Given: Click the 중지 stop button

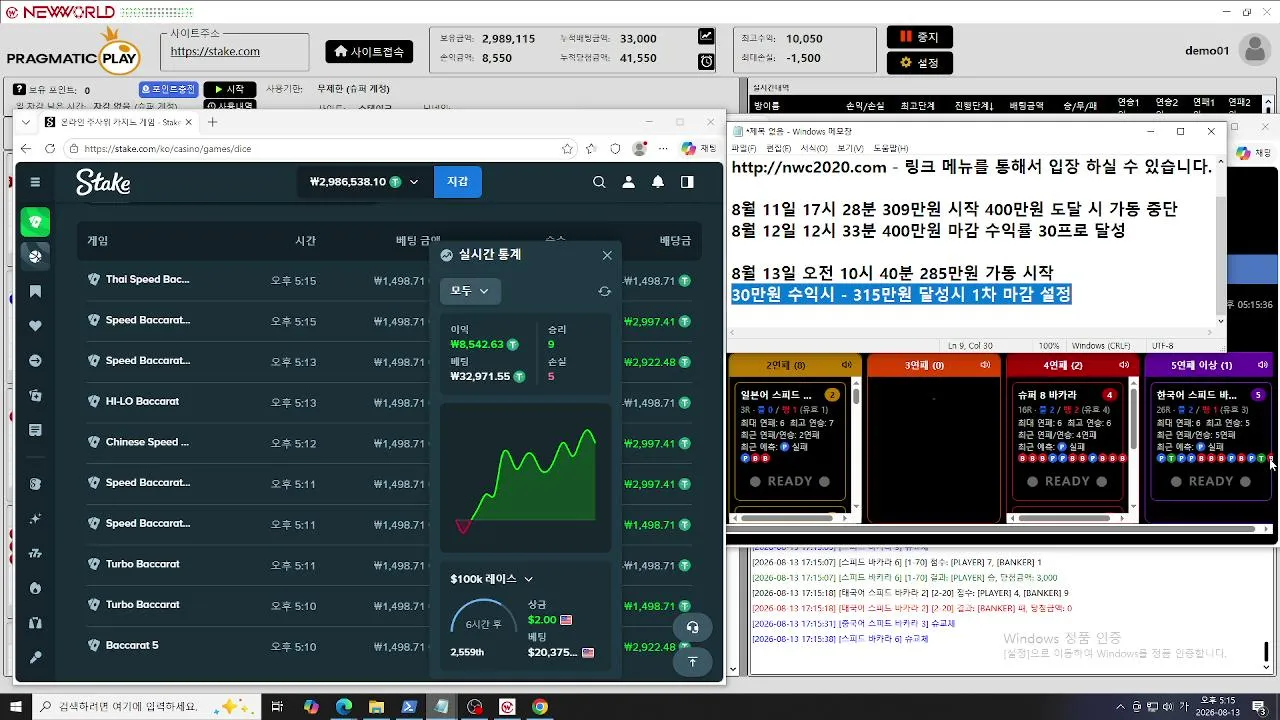Looking at the screenshot, I should pyautogui.click(x=919, y=37).
